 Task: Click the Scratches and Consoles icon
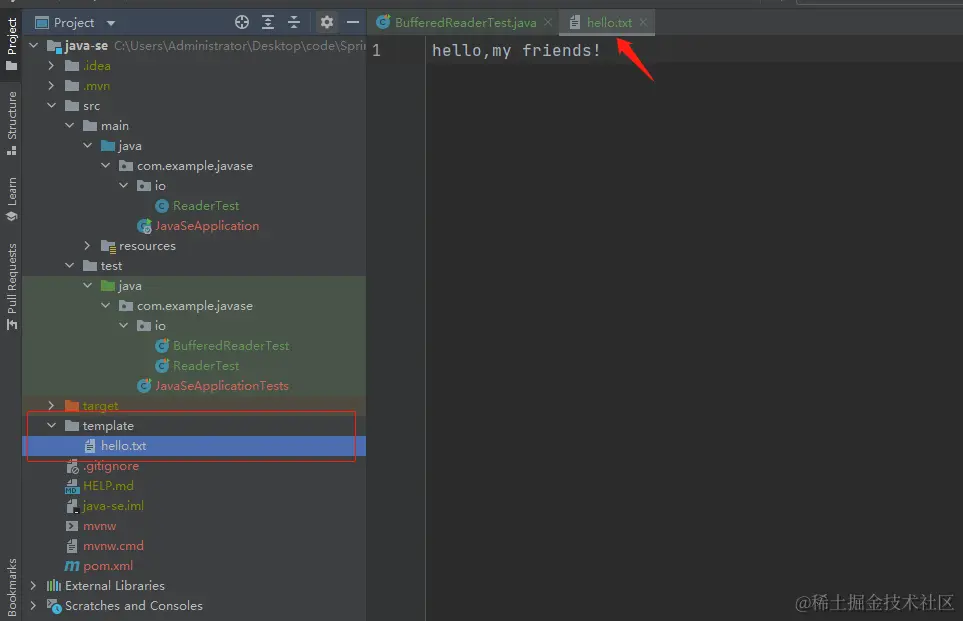point(54,606)
